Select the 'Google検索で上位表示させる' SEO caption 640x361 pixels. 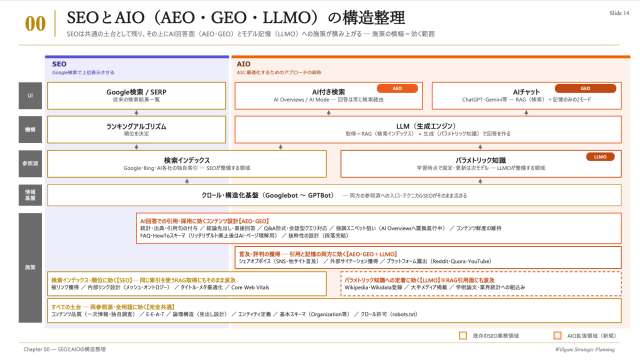click(83, 73)
